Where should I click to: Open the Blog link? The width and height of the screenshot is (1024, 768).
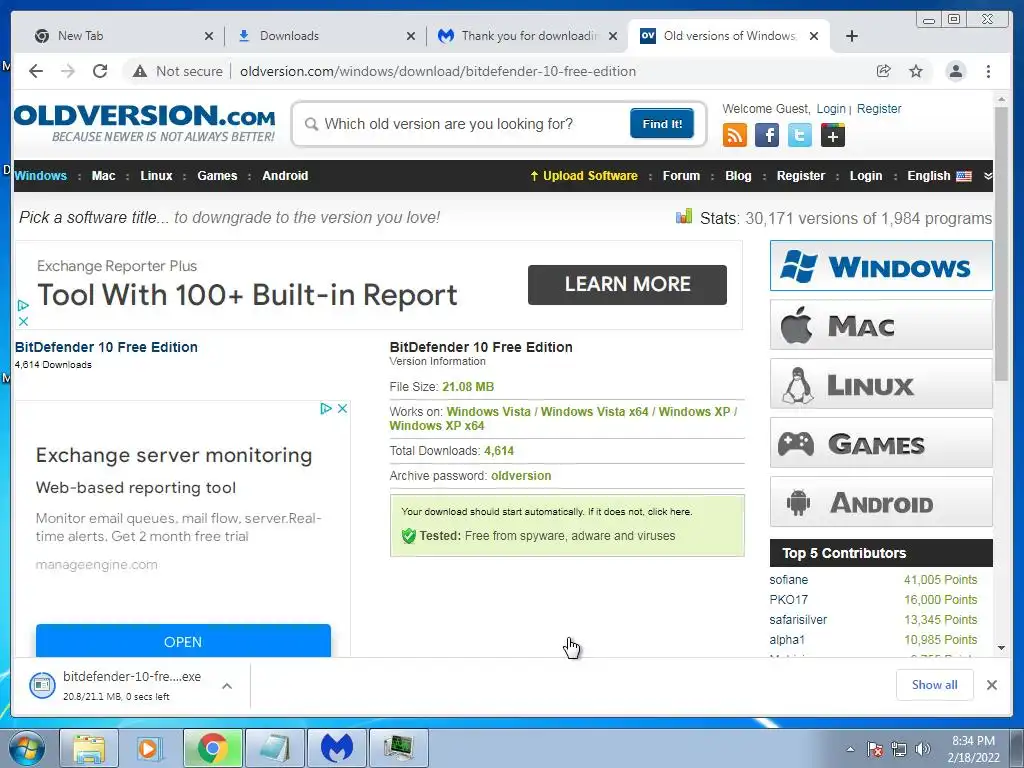[738, 176]
